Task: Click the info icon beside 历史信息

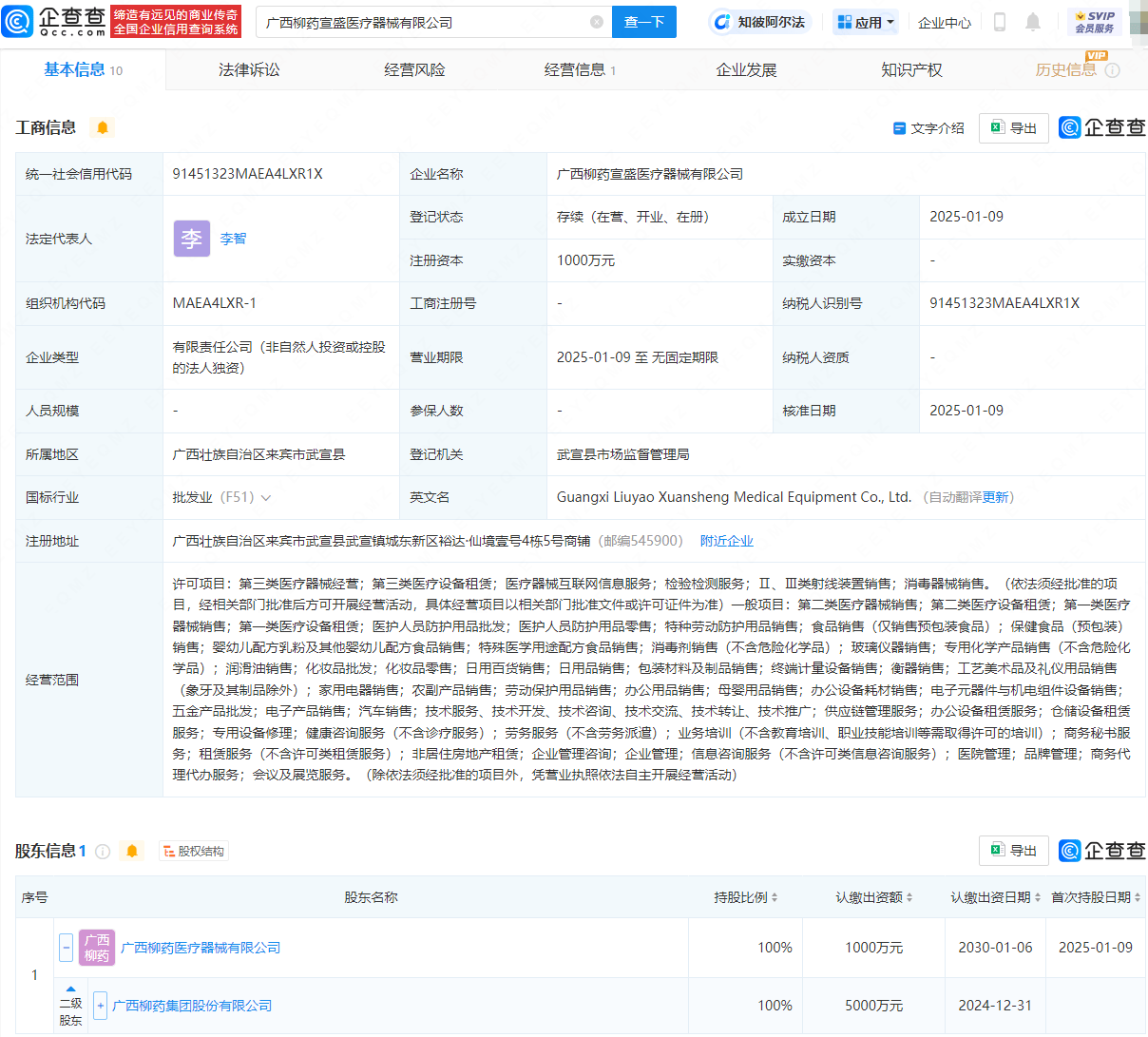Action: (1113, 70)
